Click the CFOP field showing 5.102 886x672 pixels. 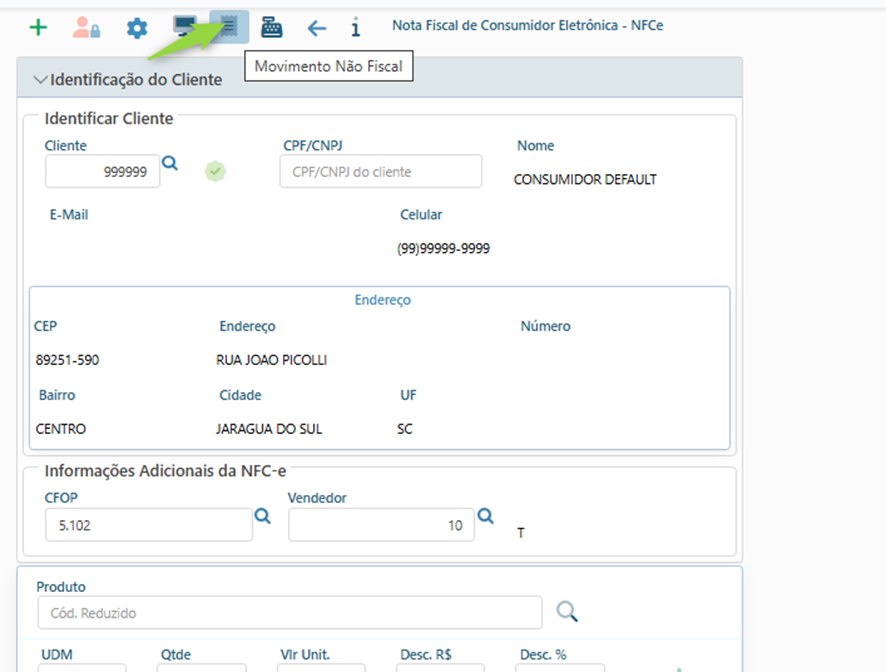pyautogui.click(x=149, y=525)
